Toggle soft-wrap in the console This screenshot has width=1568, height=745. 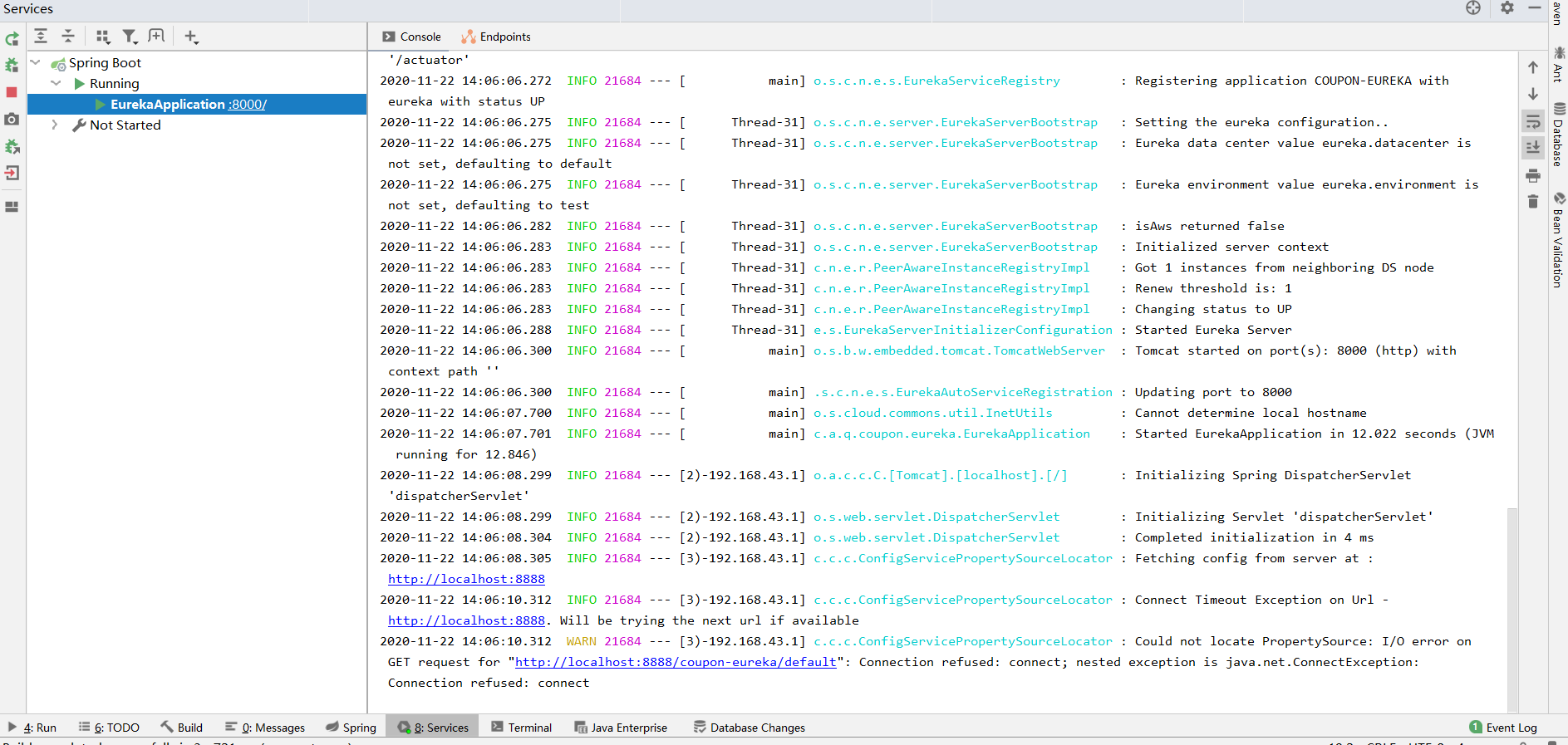click(x=1533, y=121)
